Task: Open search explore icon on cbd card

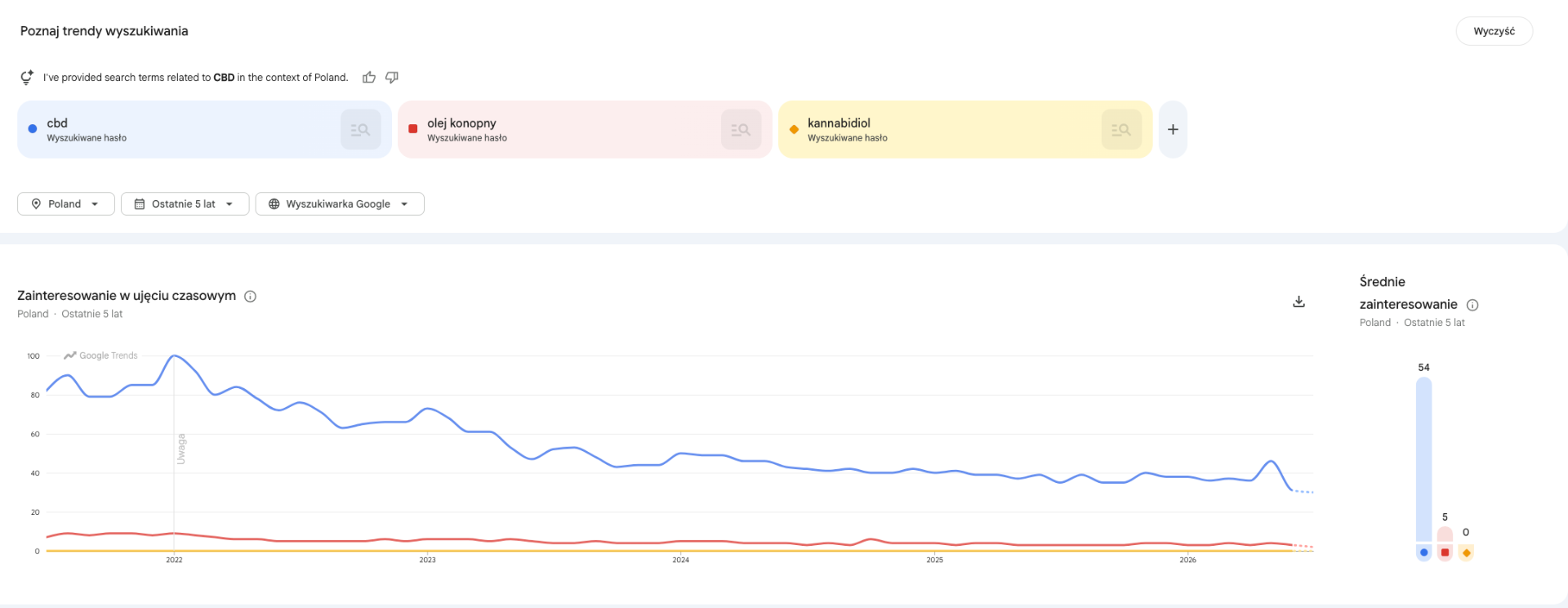Action: click(360, 129)
